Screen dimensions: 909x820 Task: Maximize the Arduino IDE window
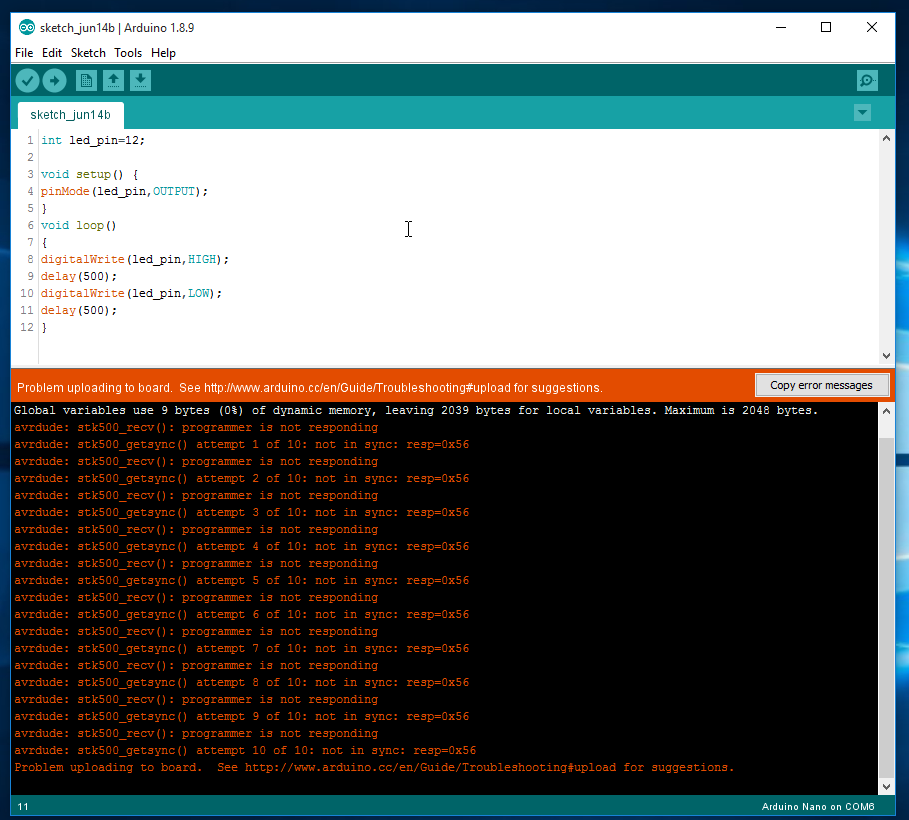826,27
